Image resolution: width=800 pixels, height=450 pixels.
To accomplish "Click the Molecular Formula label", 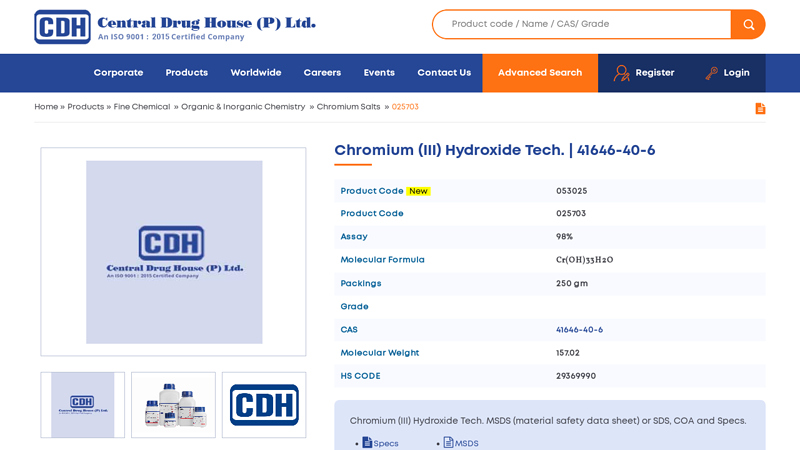I will pos(382,260).
